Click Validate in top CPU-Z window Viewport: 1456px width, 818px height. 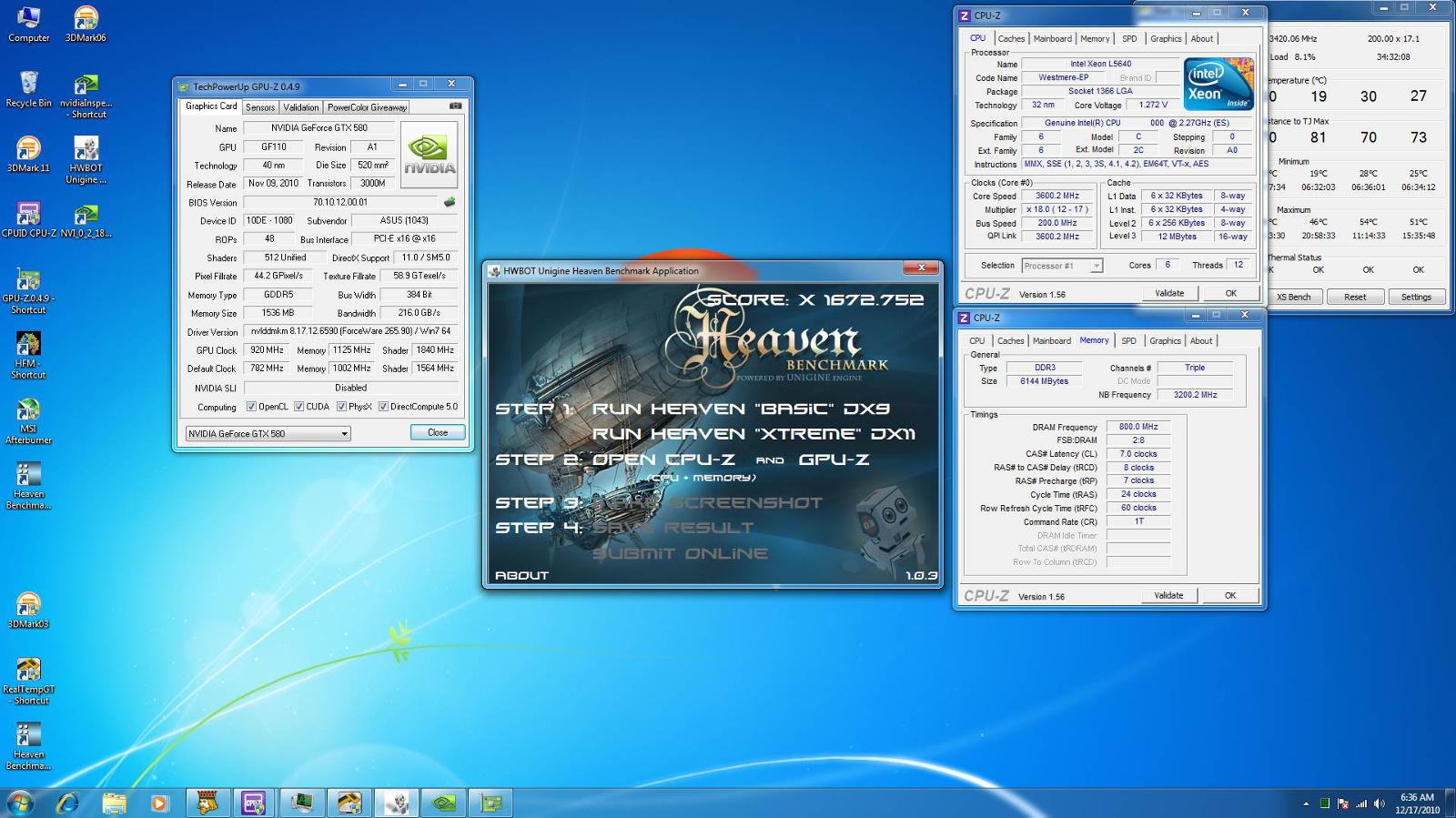tap(1169, 293)
